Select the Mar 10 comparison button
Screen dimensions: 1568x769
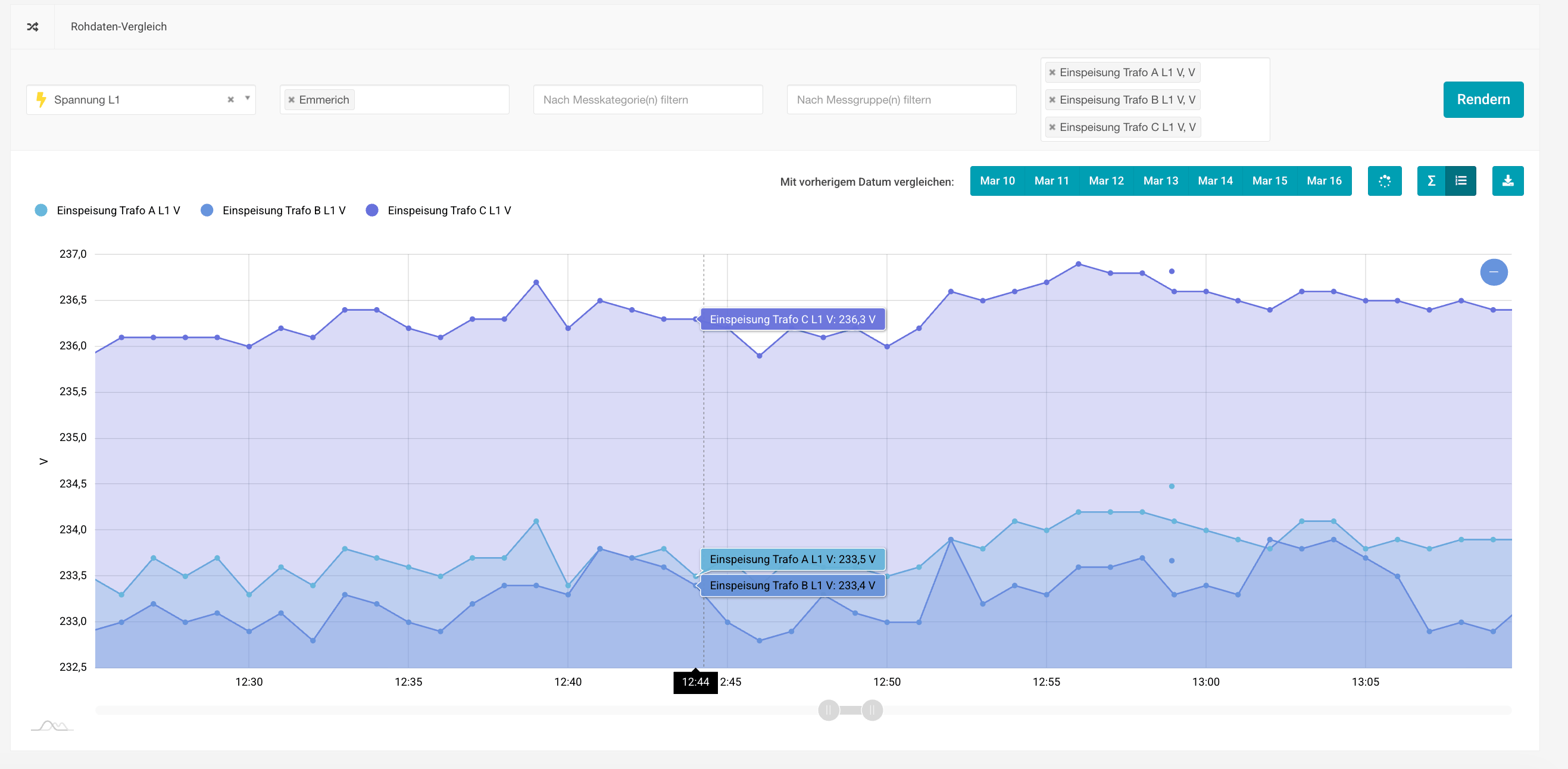coord(997,181)
